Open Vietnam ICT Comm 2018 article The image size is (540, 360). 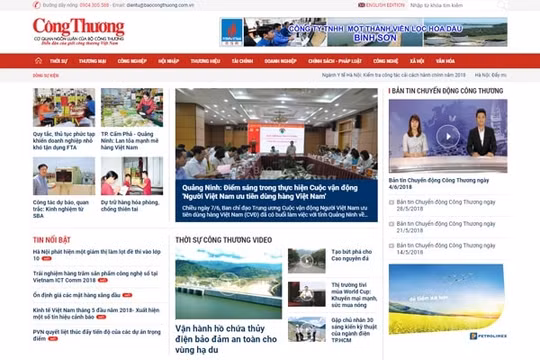click(x=95, y=277)
